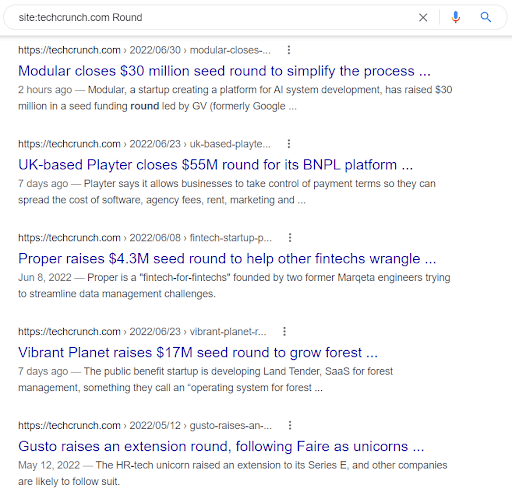This screenshot has width=512, height=492.
Task: Click the techcrunch.com 2022/06/23 vibrant-planet-r URL
Action: pyautogui.click(x=142, y=332)
